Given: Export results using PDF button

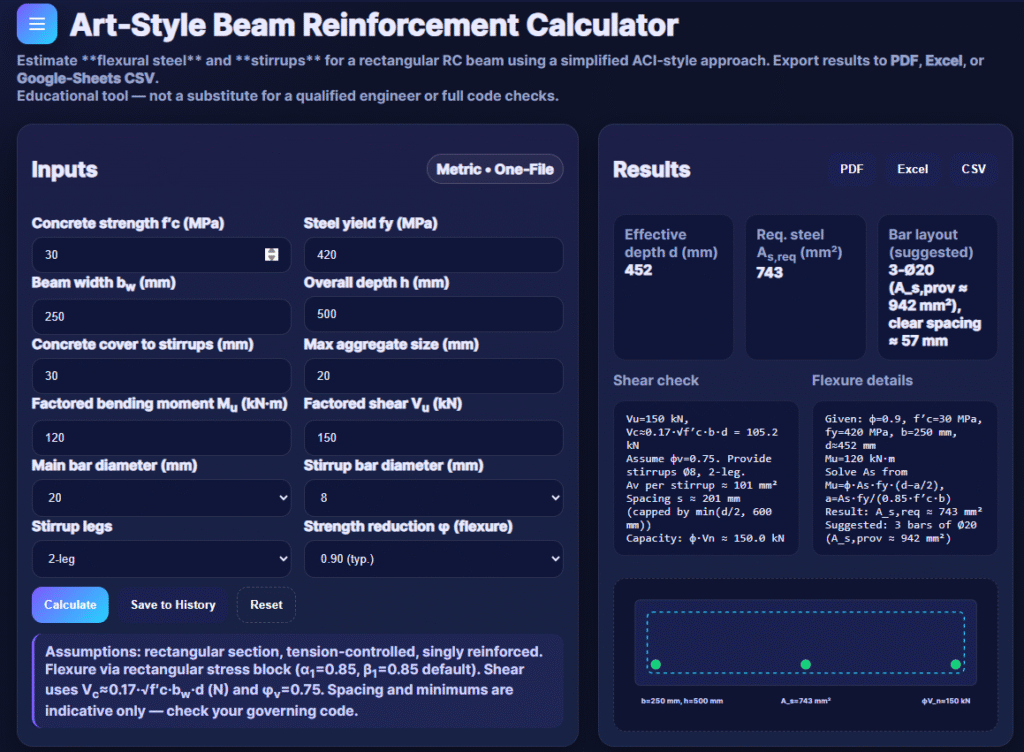Looking at the screenshot, I should (851, 169).
